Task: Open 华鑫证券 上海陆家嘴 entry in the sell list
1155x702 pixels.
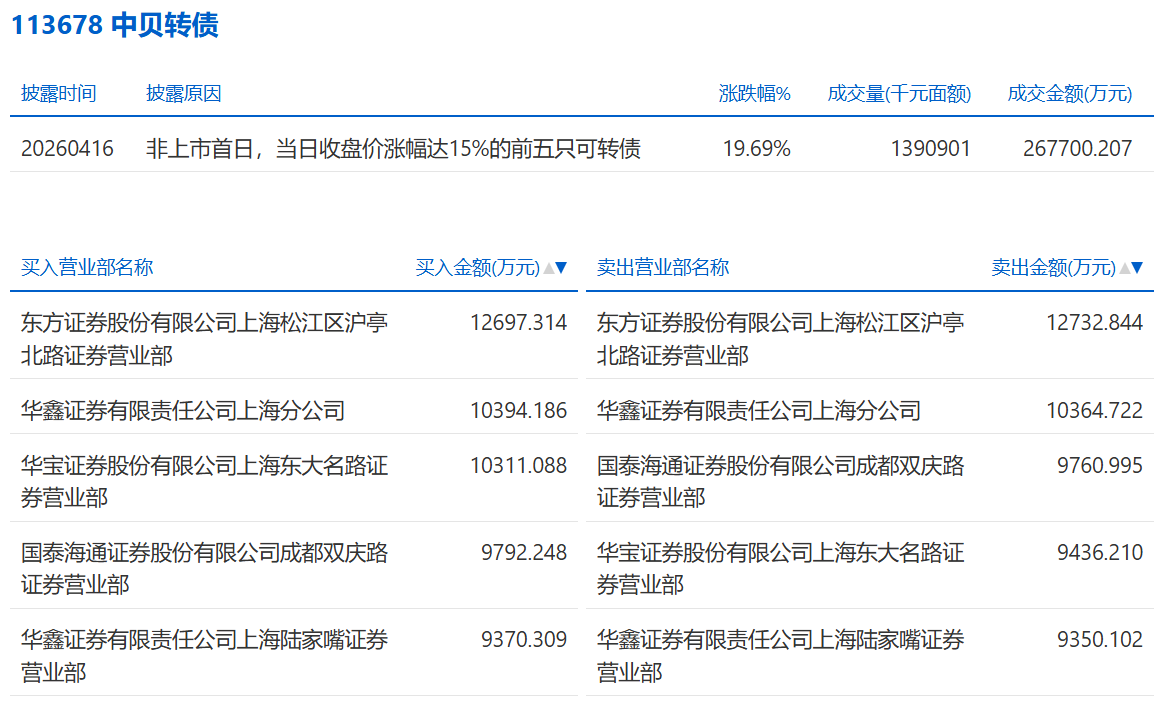Action: [x=780, y=654]
